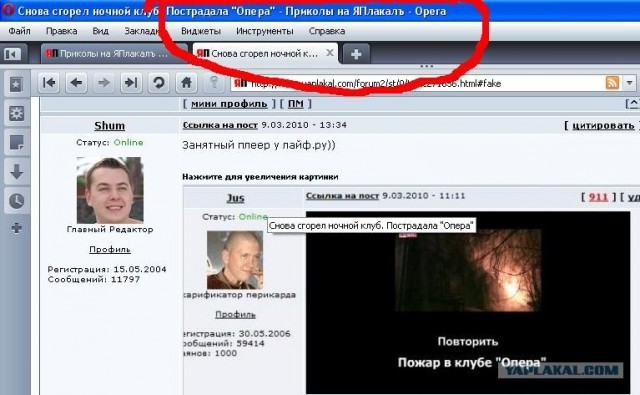This screenshot has height=395, width=640.
Task: Click 'Ссылка на пост' dated 13:34
Action: [220, 125]
